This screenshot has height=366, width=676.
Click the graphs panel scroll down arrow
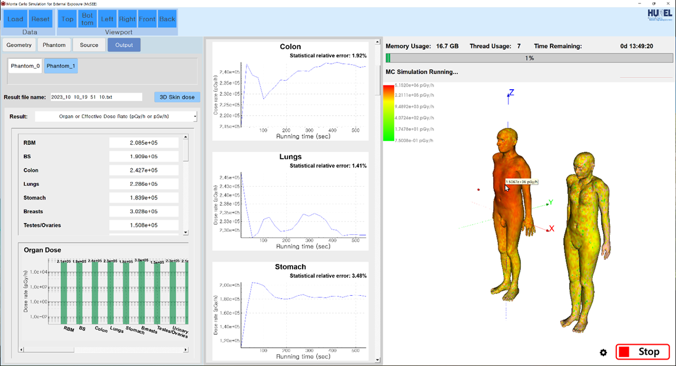click(378, 360)
